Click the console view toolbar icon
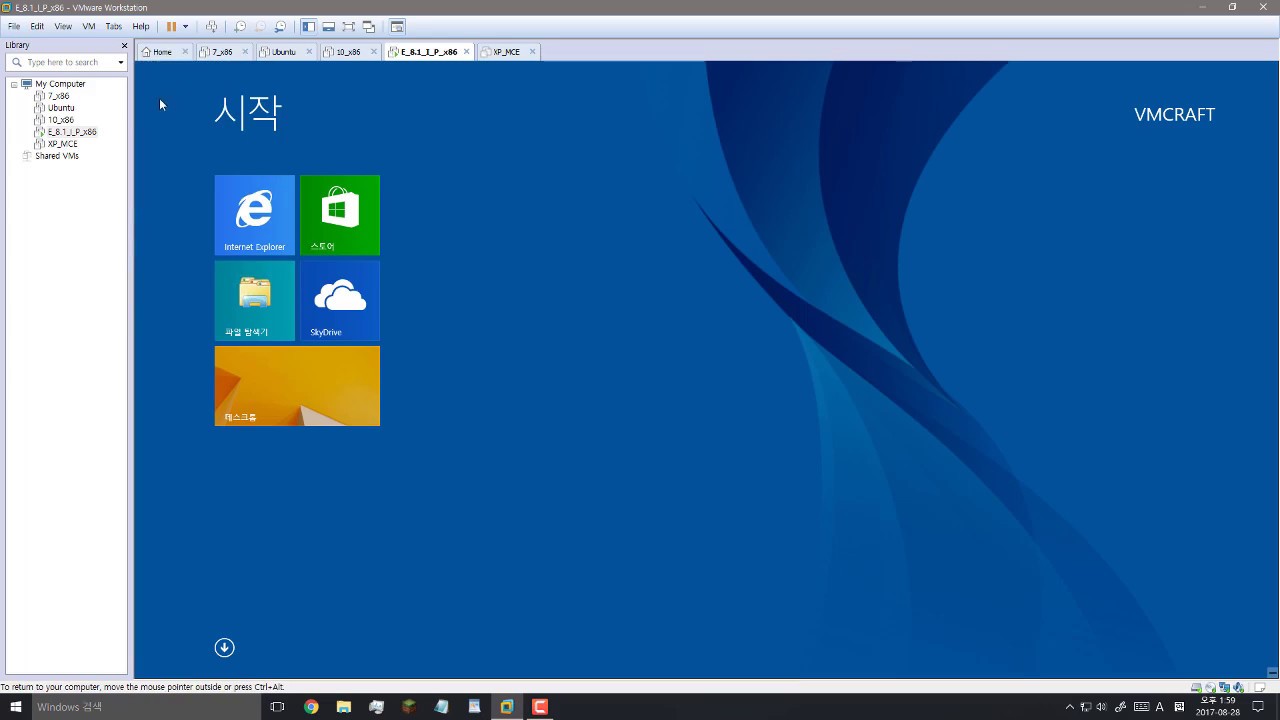The image size is (1280, 720). pos(397,26)
